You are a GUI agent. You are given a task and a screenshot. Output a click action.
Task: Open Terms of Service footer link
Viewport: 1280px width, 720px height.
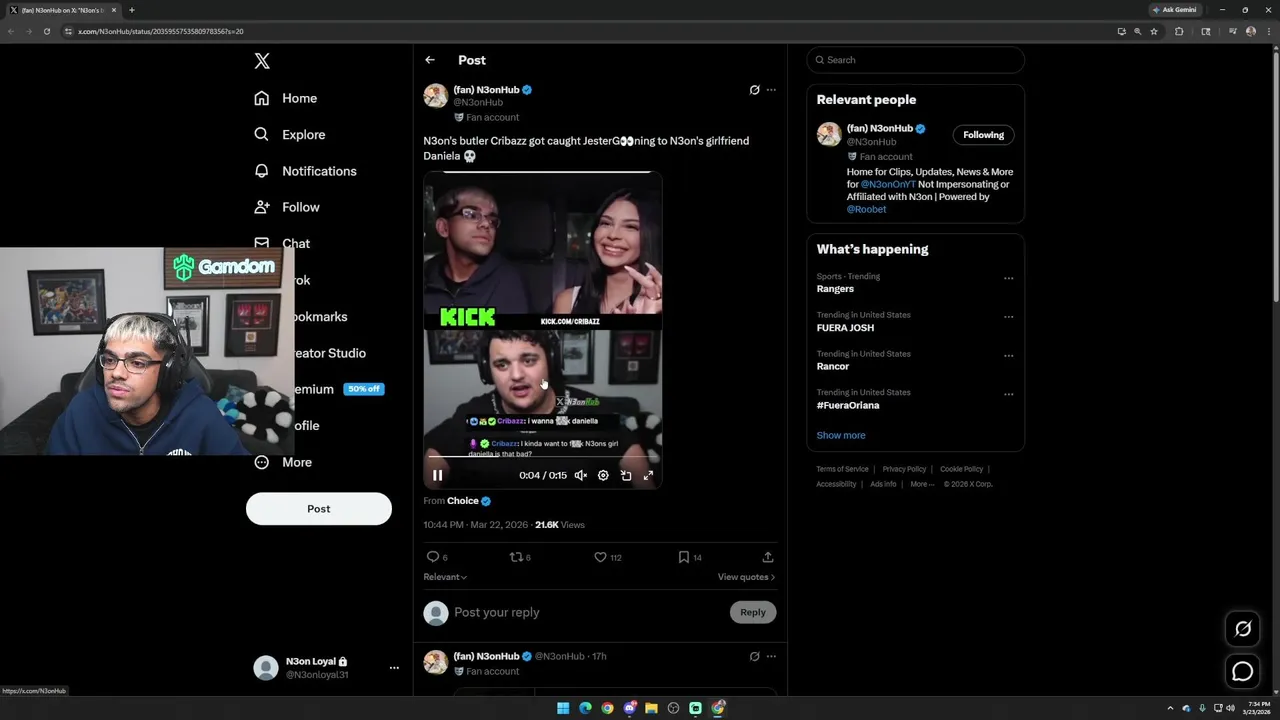[x=842, y=469]
